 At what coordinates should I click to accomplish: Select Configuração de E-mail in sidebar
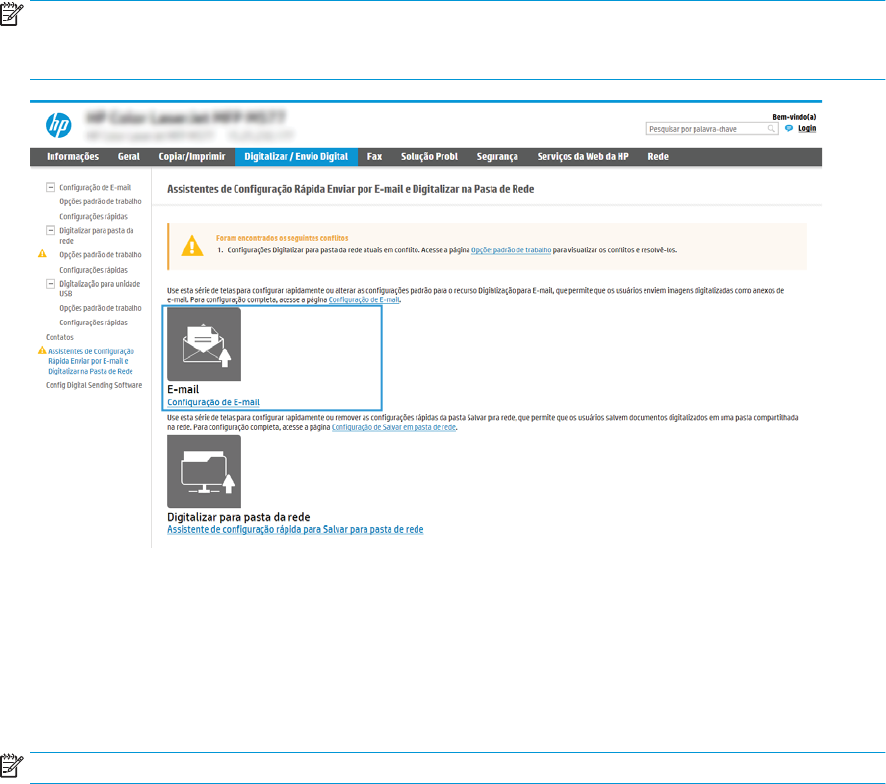coord(95,188)
